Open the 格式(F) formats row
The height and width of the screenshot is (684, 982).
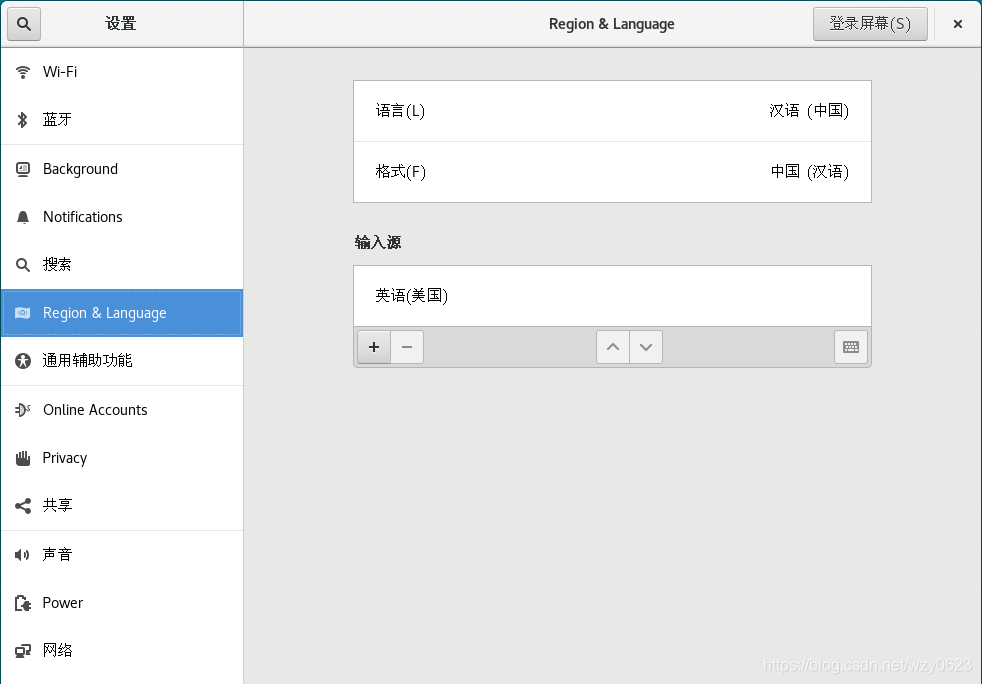point(612,172)
